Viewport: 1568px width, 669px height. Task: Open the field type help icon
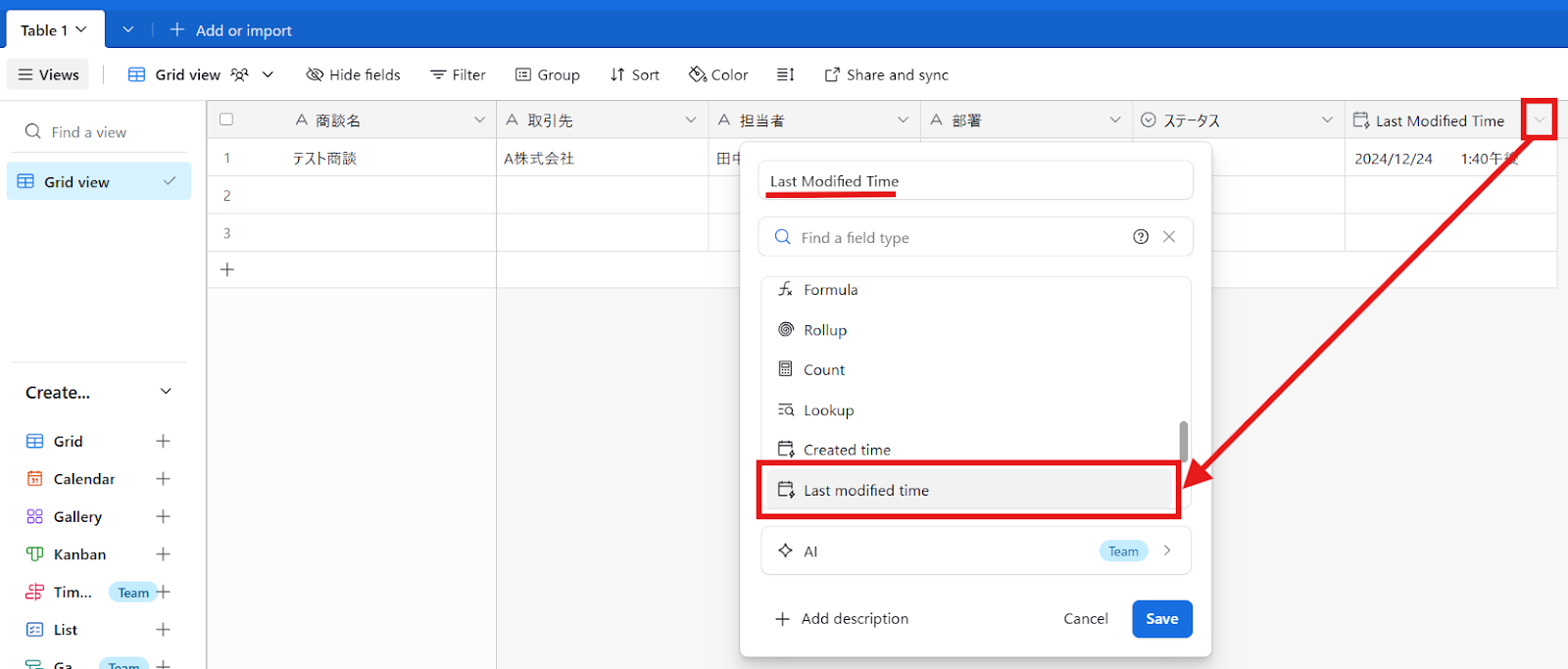click(x=1141, y=237)
